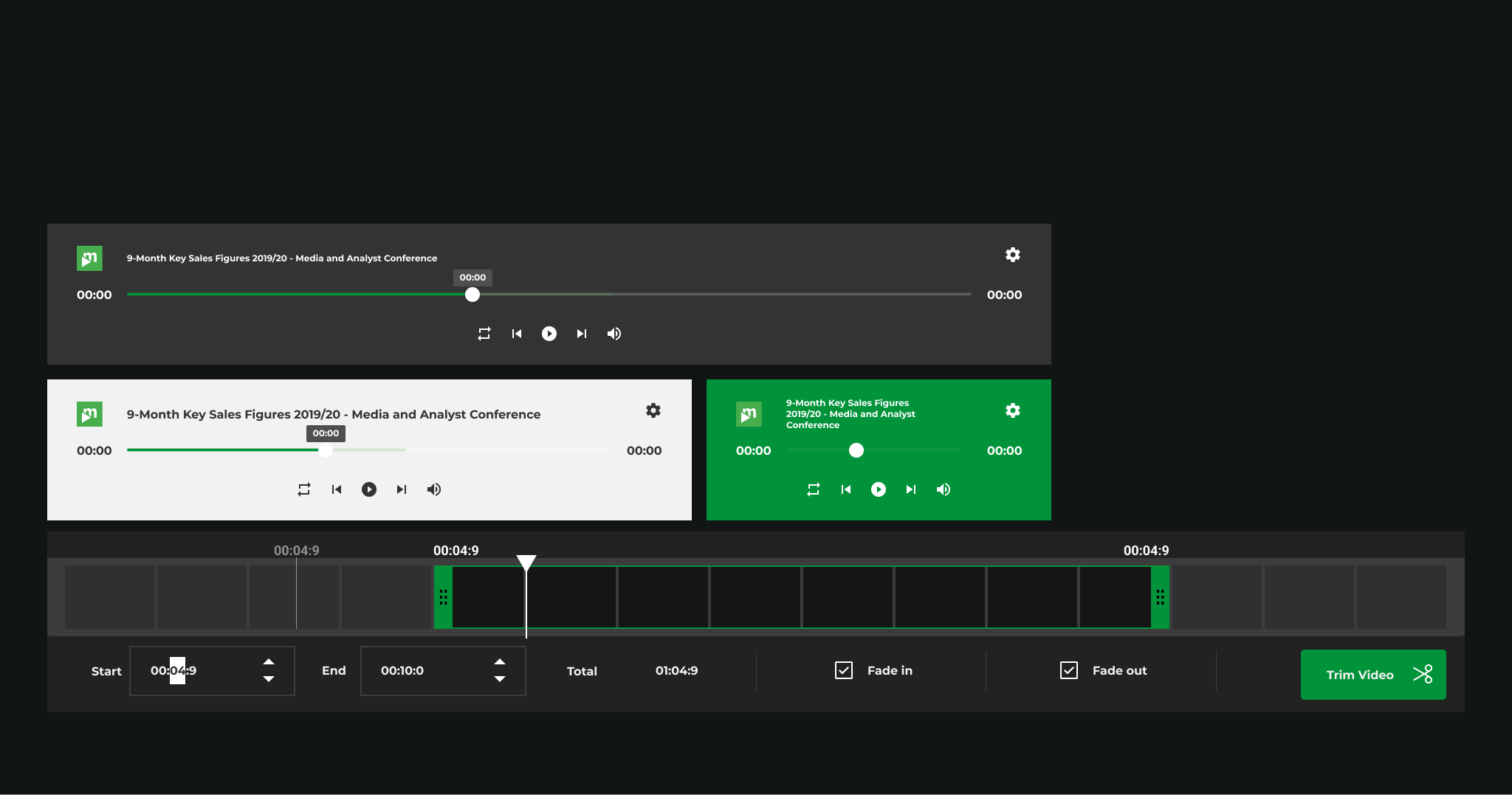Click the green player progress slider knob
This screenshot has height=795, width=1512.
(856, 450)
